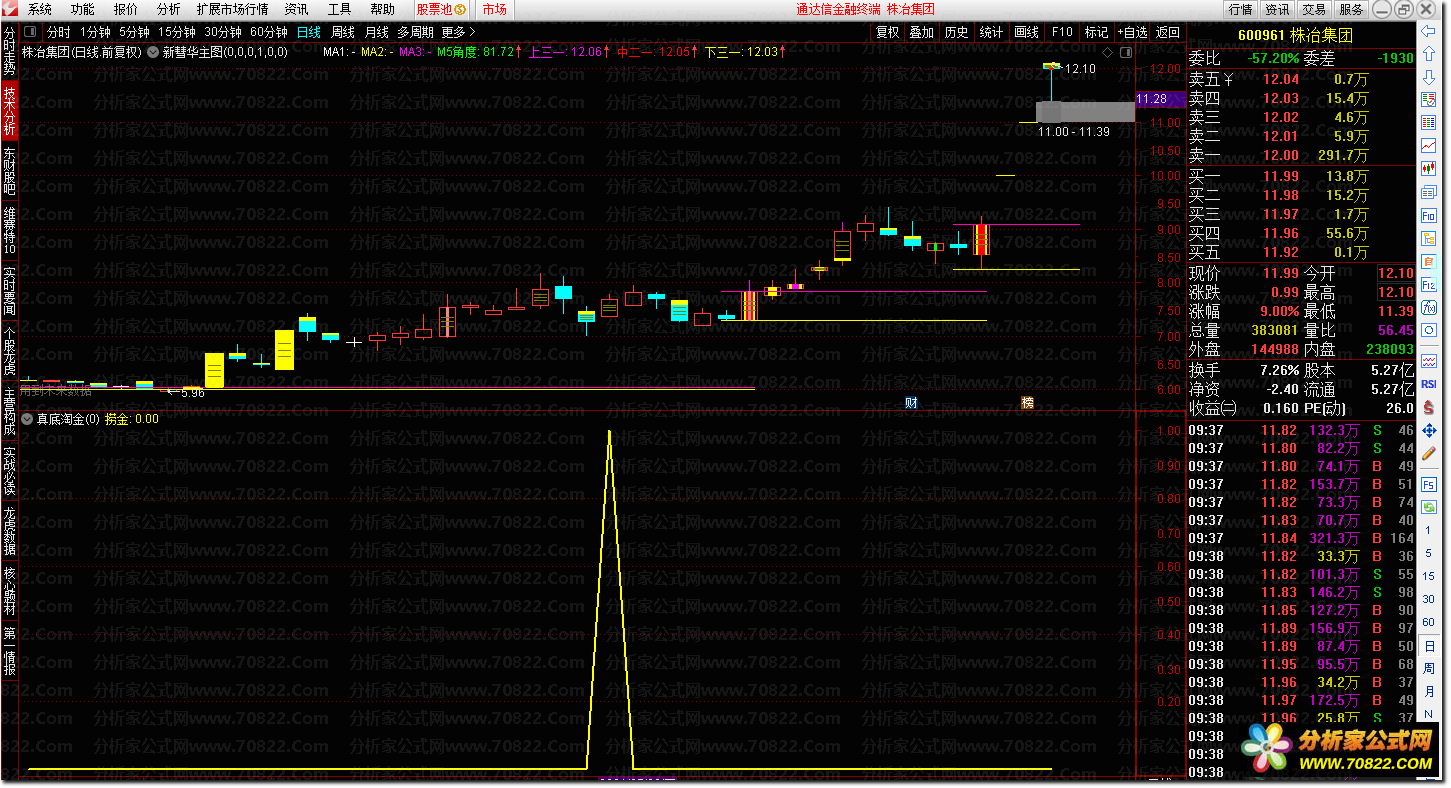The height and width of the screenshot is (788, 1451).
Task: Open the 交易 button at top right
Action: point(1314,9)
